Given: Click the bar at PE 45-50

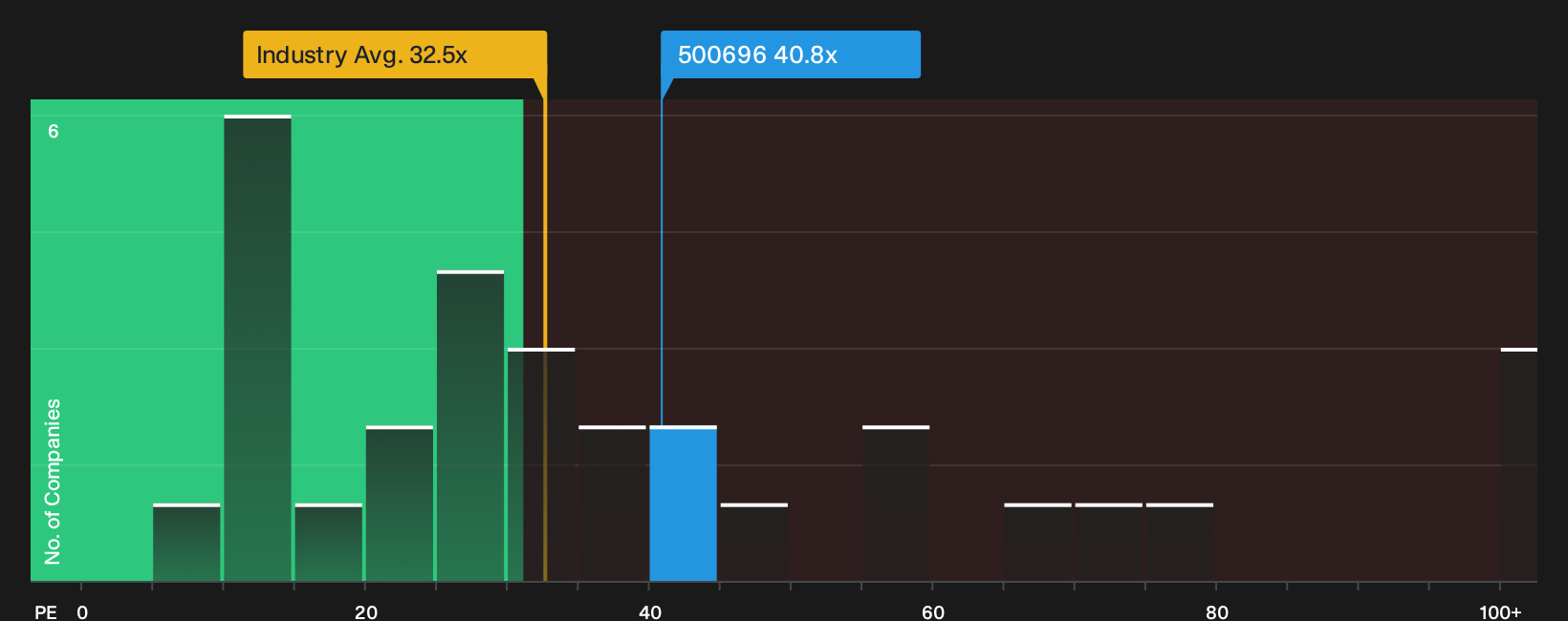Looking at the screenshot, I should coord(754,542).
